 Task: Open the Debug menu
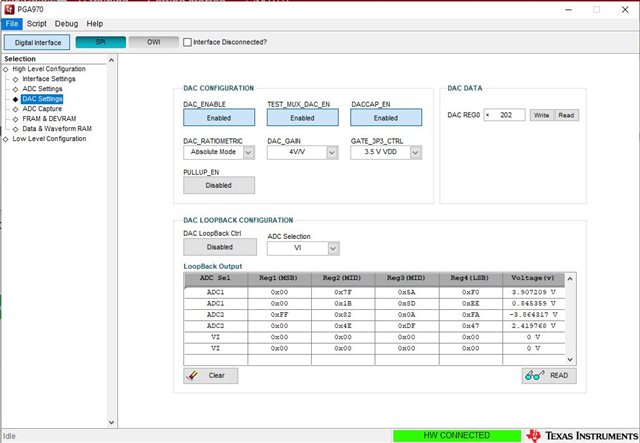[x=66, y=24]
